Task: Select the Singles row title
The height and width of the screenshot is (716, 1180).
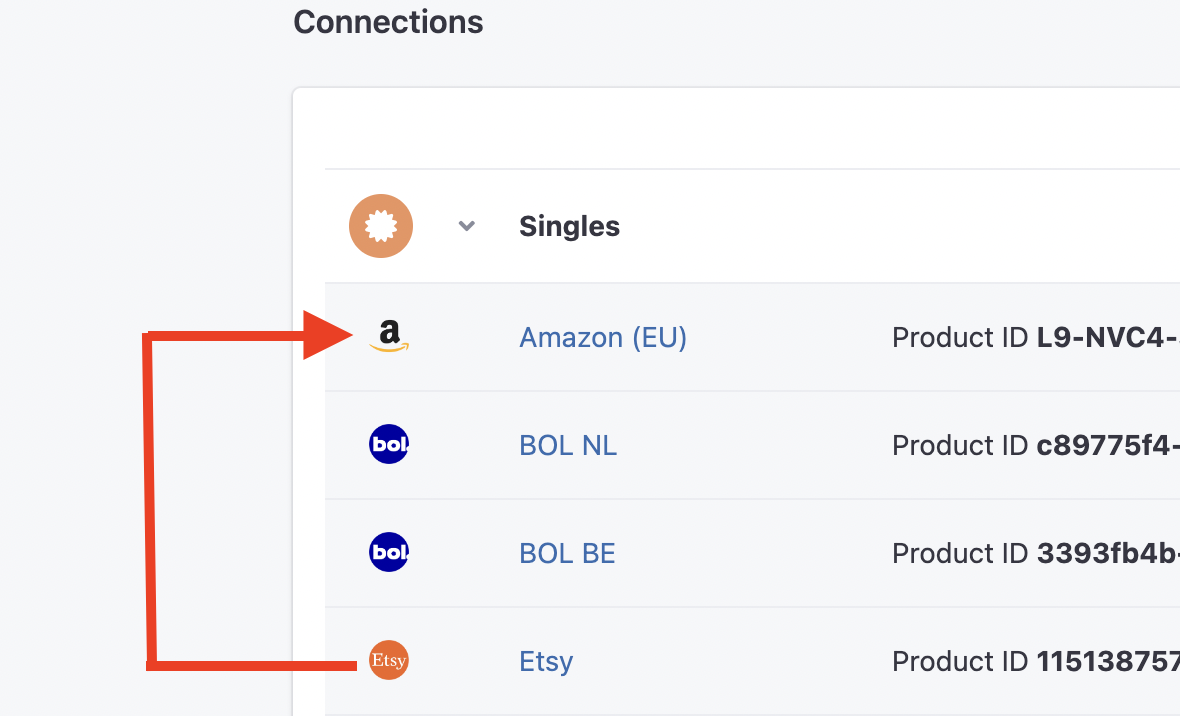Action: (x=570, y=226)
